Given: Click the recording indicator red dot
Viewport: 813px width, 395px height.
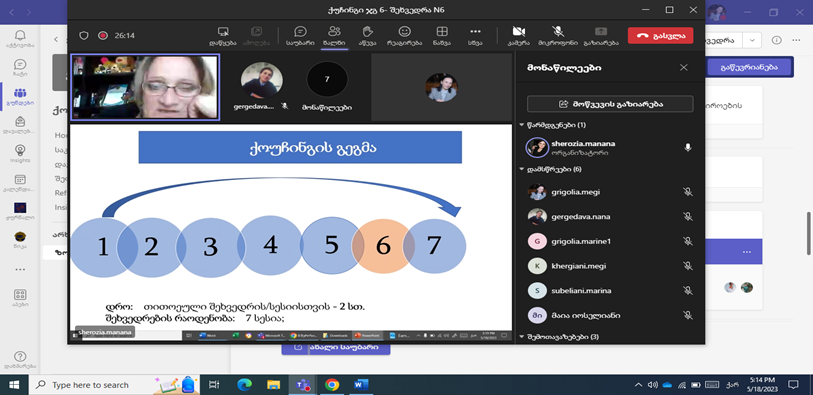Looking at the screenshot, I should point(103,35).
